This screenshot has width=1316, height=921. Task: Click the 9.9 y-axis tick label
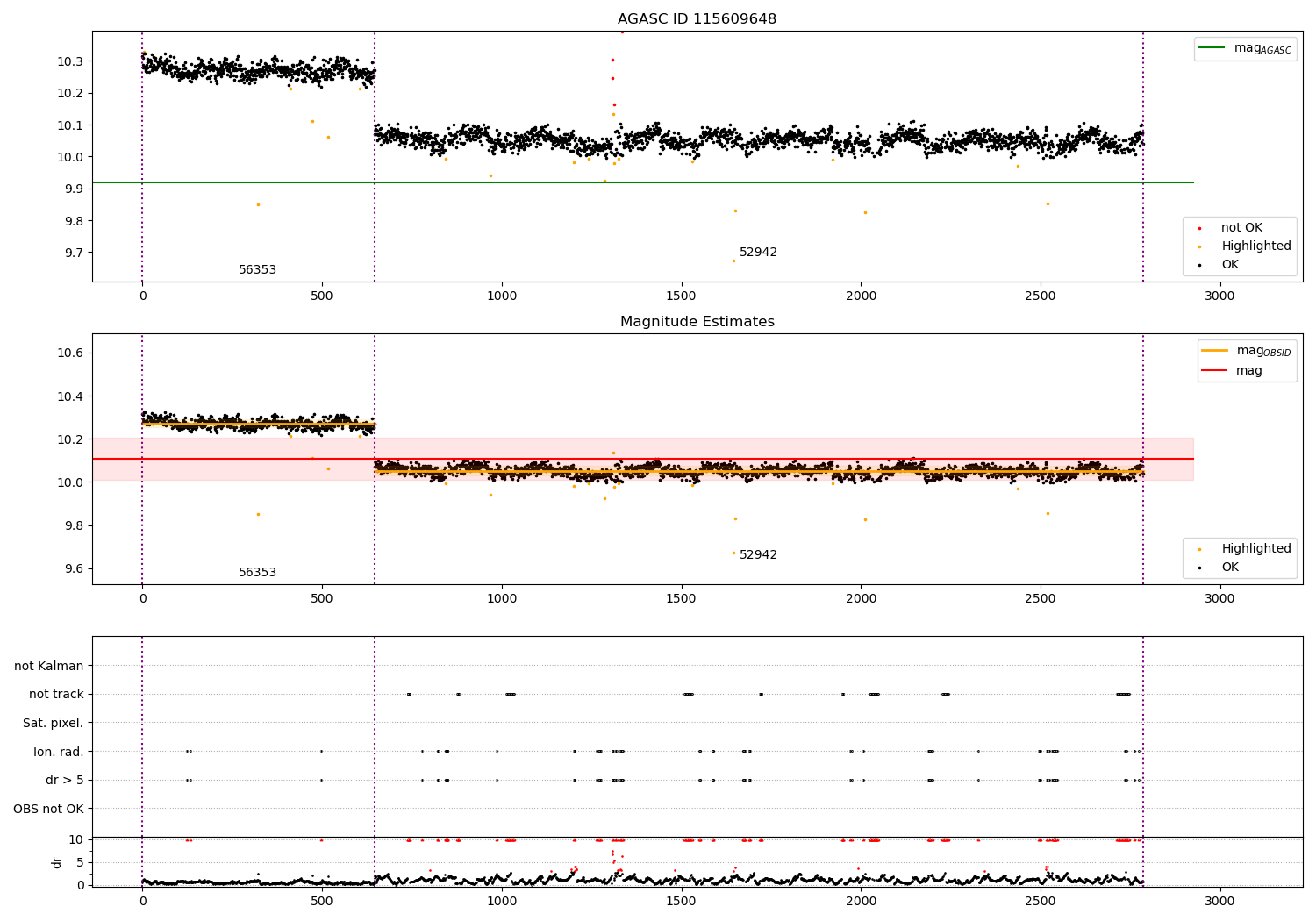tap(74, 189)
